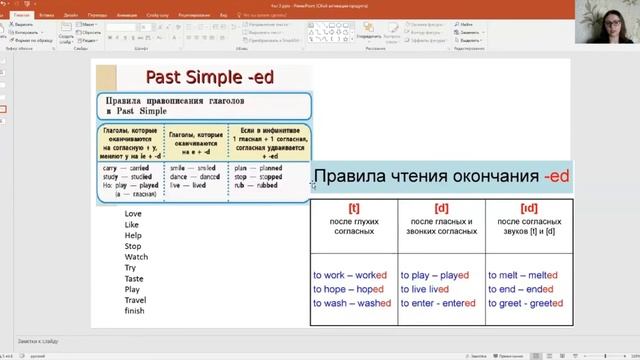640x360 pixels.
Task: Select the highlighted slide thumbnail in the left panel
Action: (4, 109)
